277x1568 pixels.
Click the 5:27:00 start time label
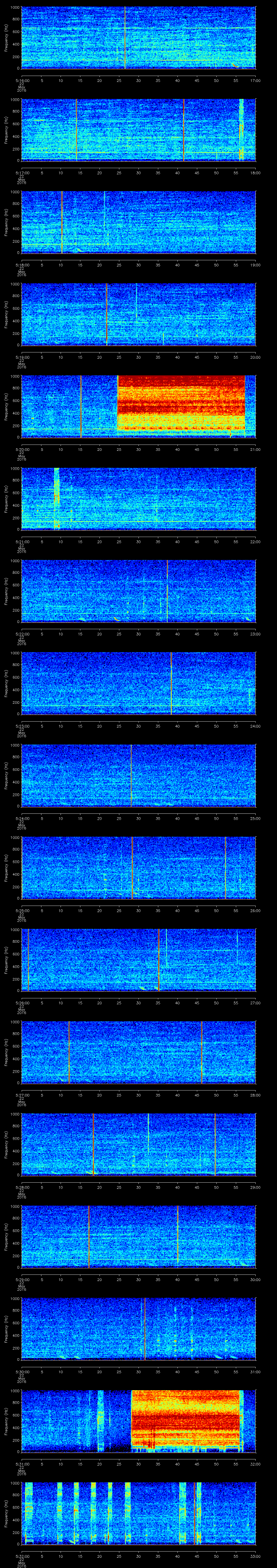22,1095
